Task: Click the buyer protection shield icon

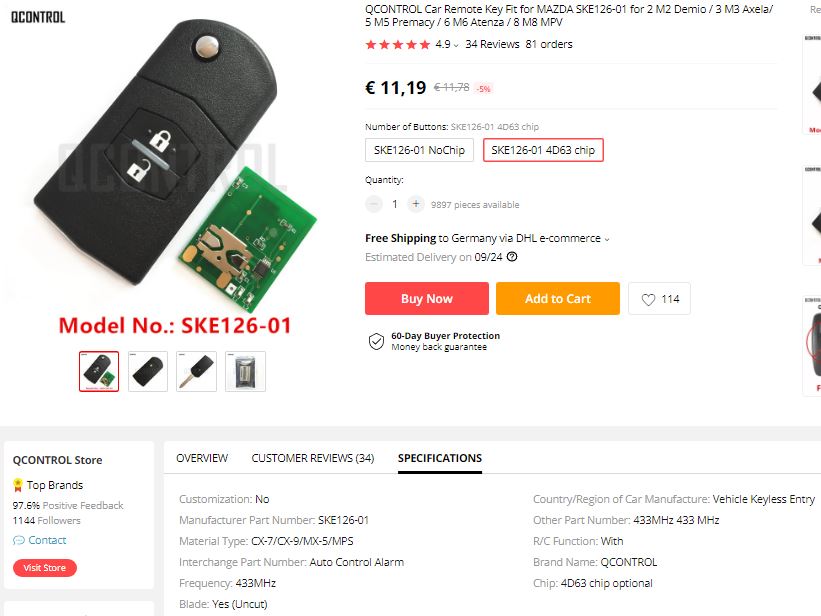Action: pos(376,342)
